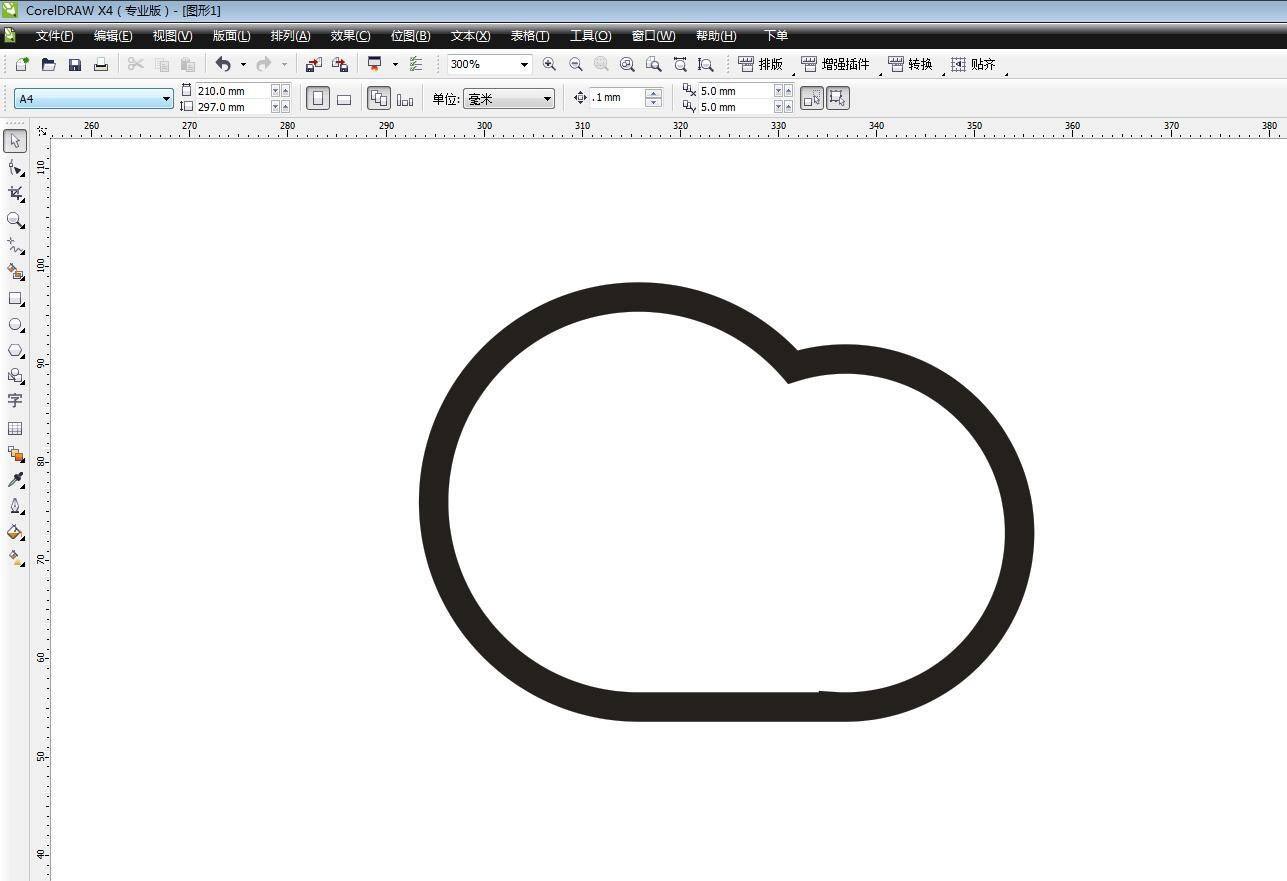Image resolution: width=1287 pixels, height=881 pixels.
Task: Select the Smart Fill tool
Action: click(15, 272)
